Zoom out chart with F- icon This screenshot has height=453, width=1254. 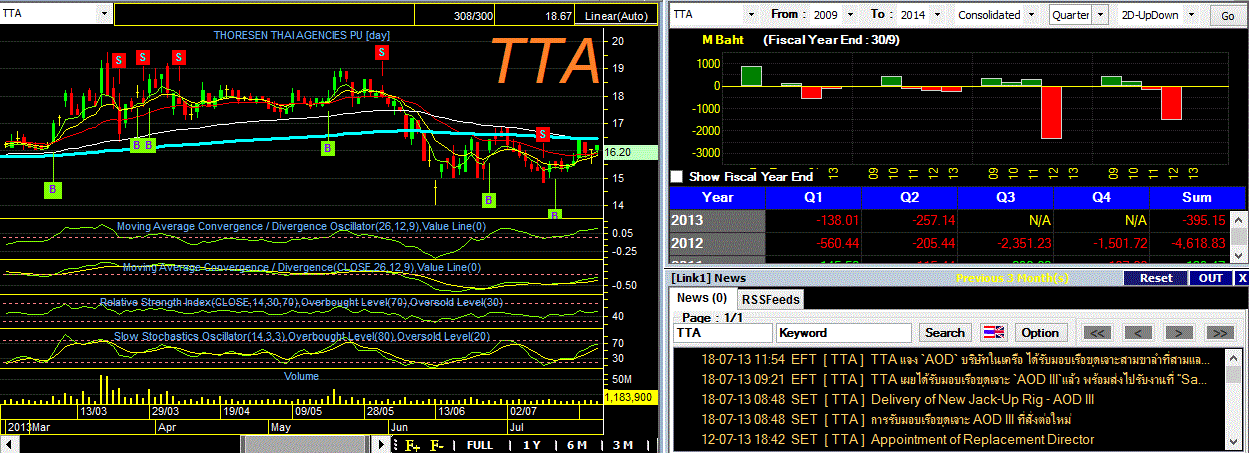coord(437,445)
